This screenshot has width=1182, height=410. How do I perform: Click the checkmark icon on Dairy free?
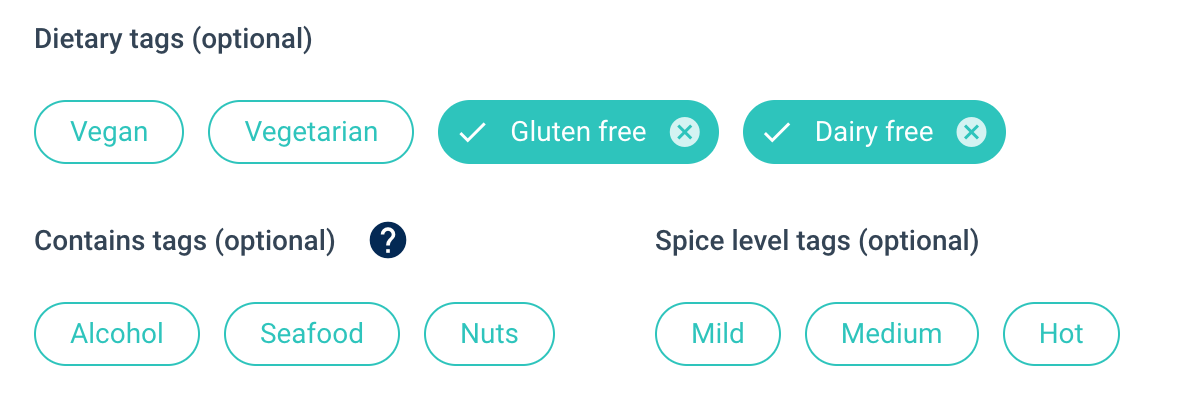(776, 132)
